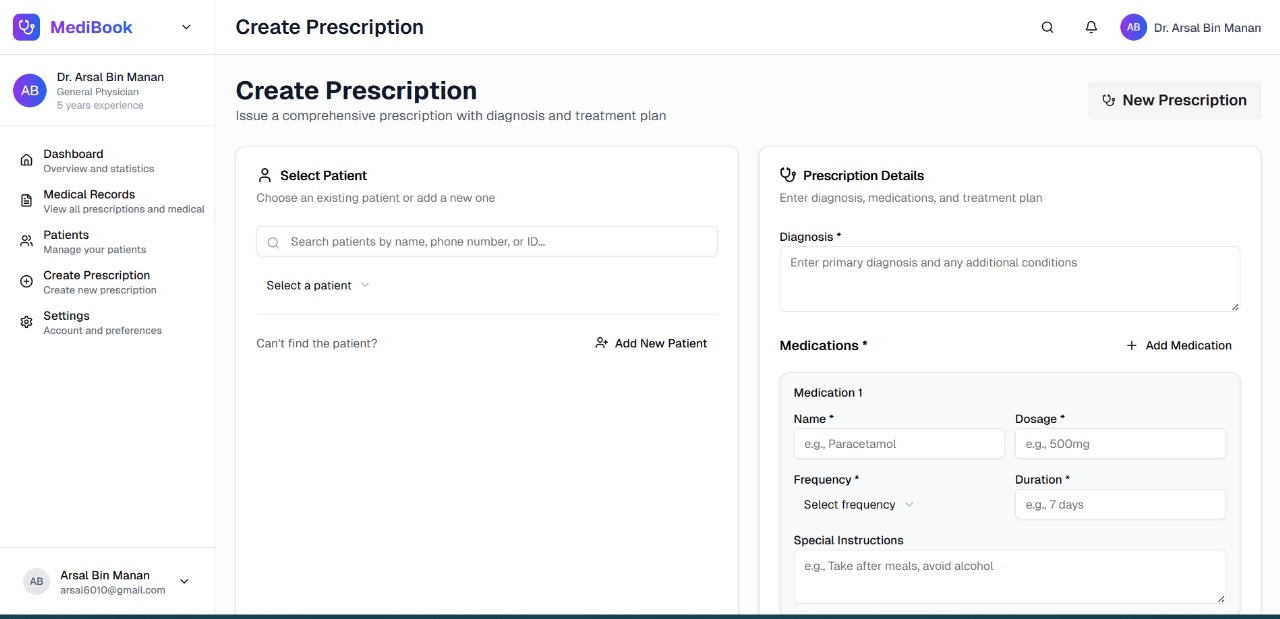Click the Medical Records document icon
Image resolution: width=1280 pixels, height=619 pixels.
click(x=27, y=201)
